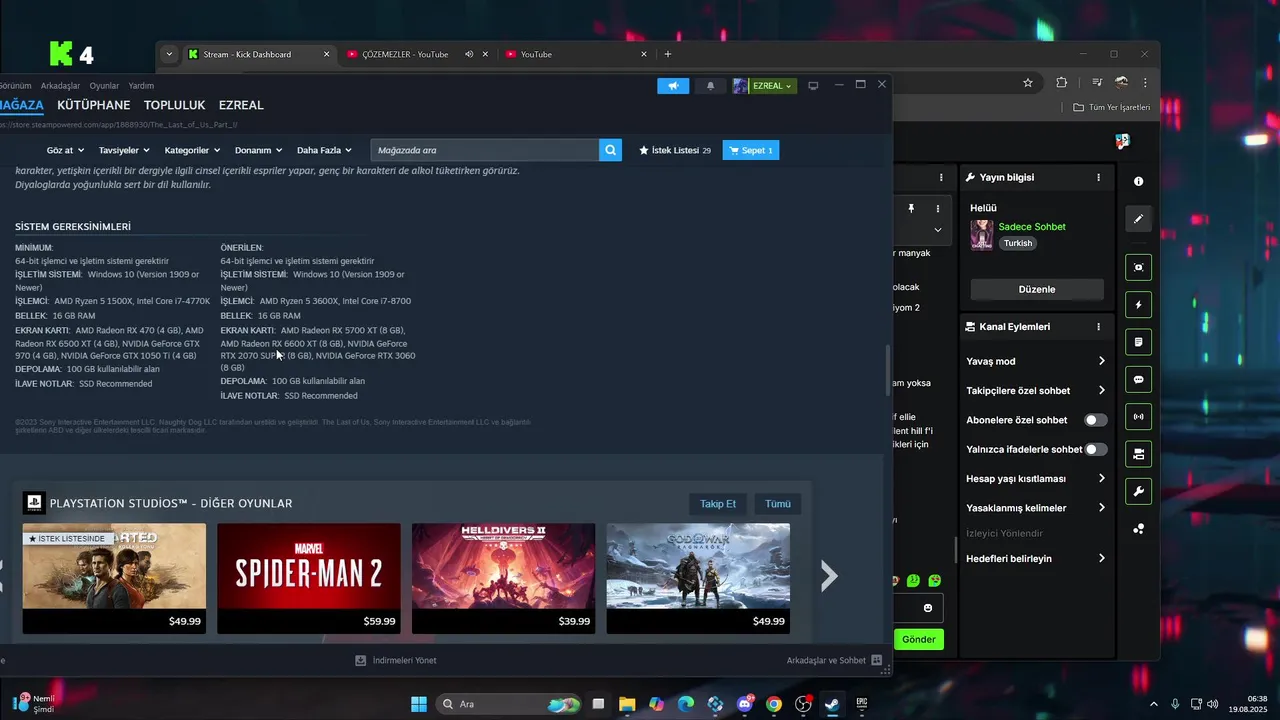Click the Steam store search magnifier button
This screenshot has width=1280, height=720.
(x=611, y=150)
